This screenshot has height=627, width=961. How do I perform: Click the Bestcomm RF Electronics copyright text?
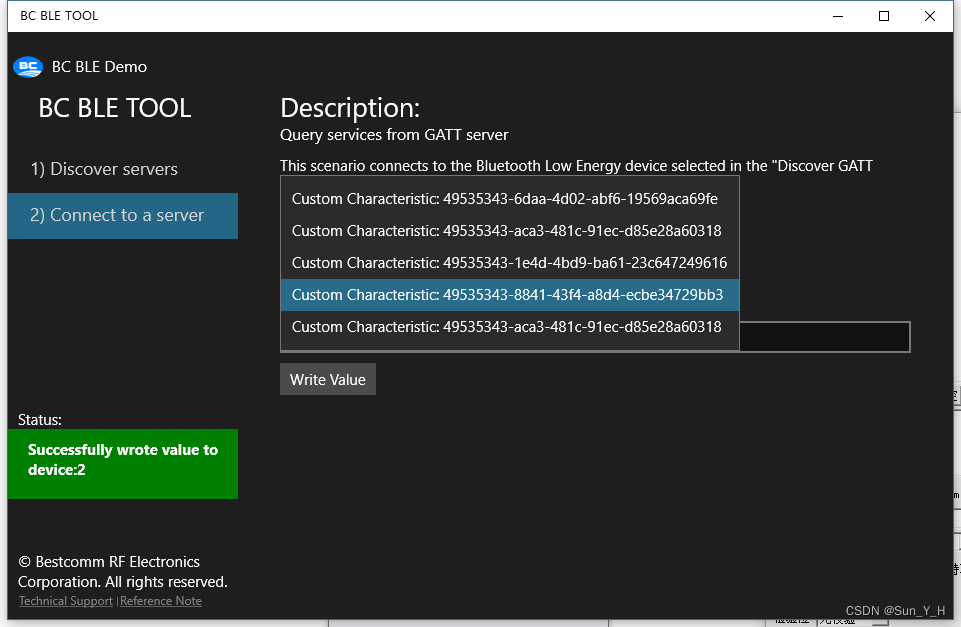pos(123,572)
